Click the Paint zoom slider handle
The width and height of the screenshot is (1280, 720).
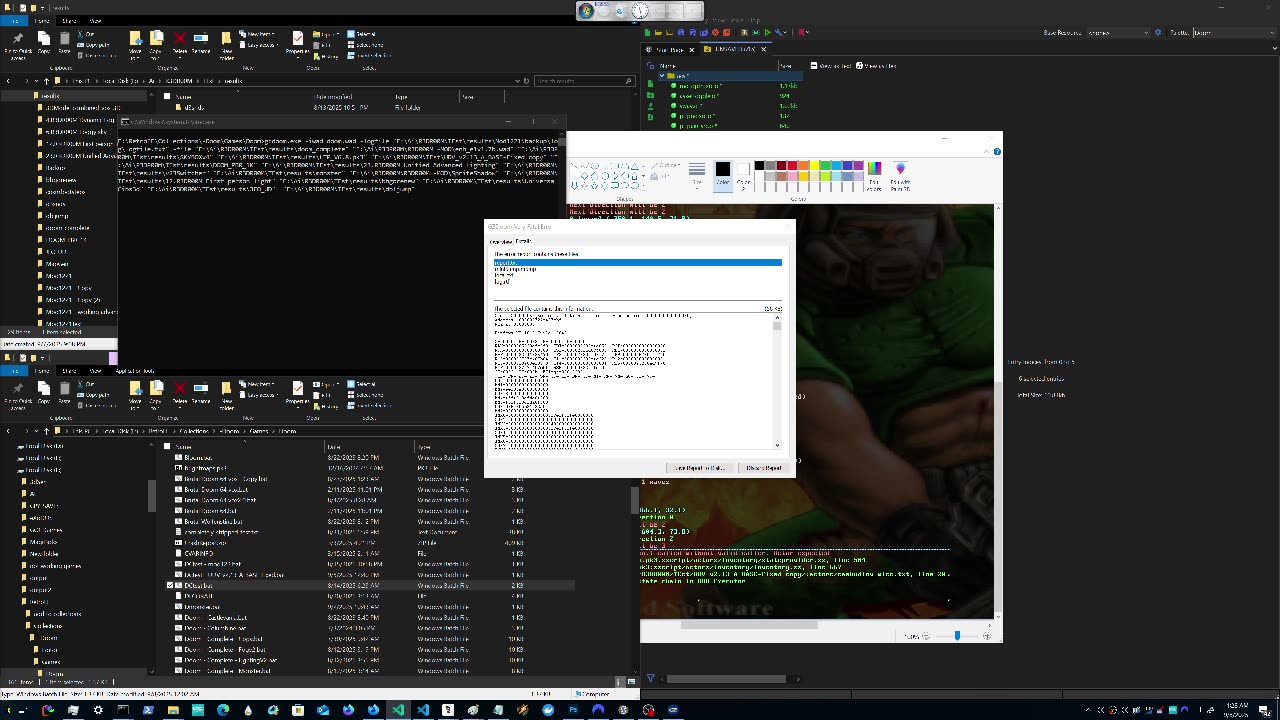(x=957, y=636)
